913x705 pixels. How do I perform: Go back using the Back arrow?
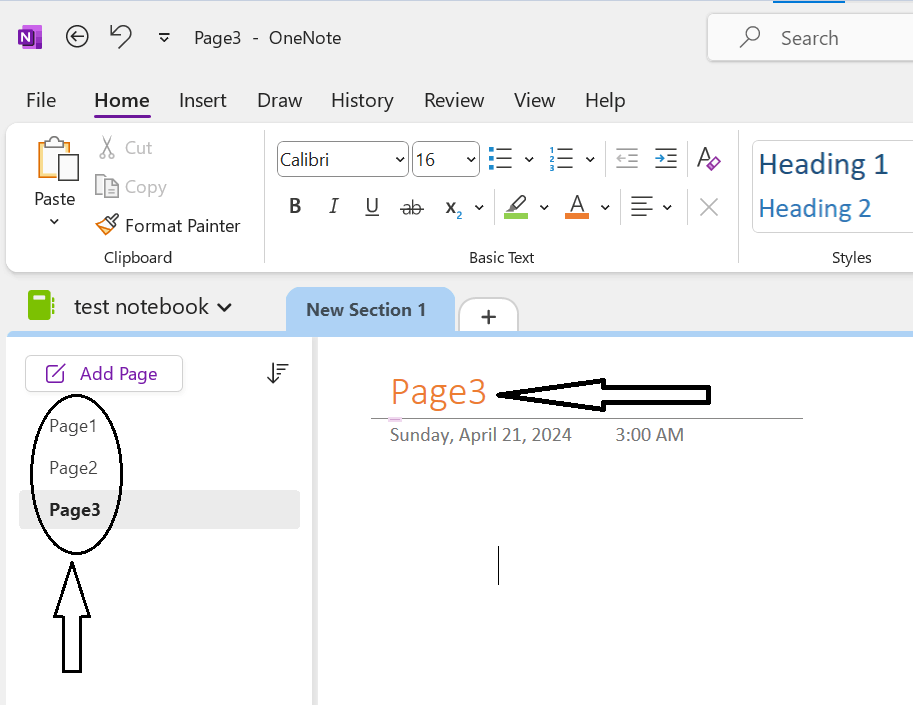point(77,37)
